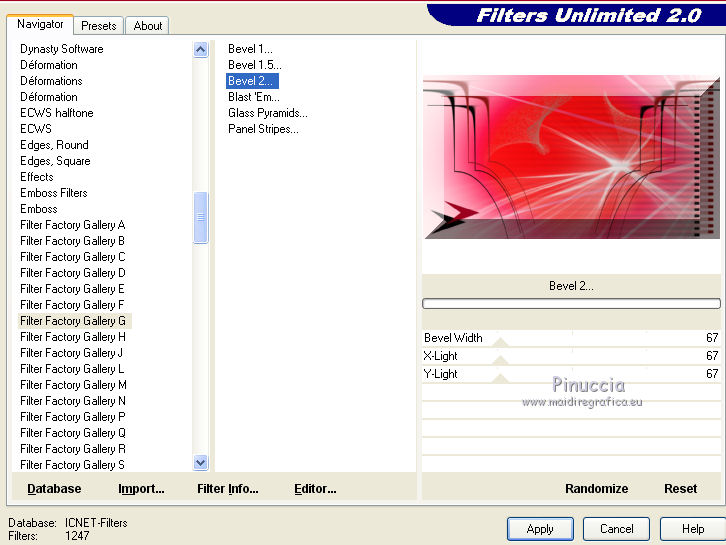Select Filter Factory Gallery H

73,337
